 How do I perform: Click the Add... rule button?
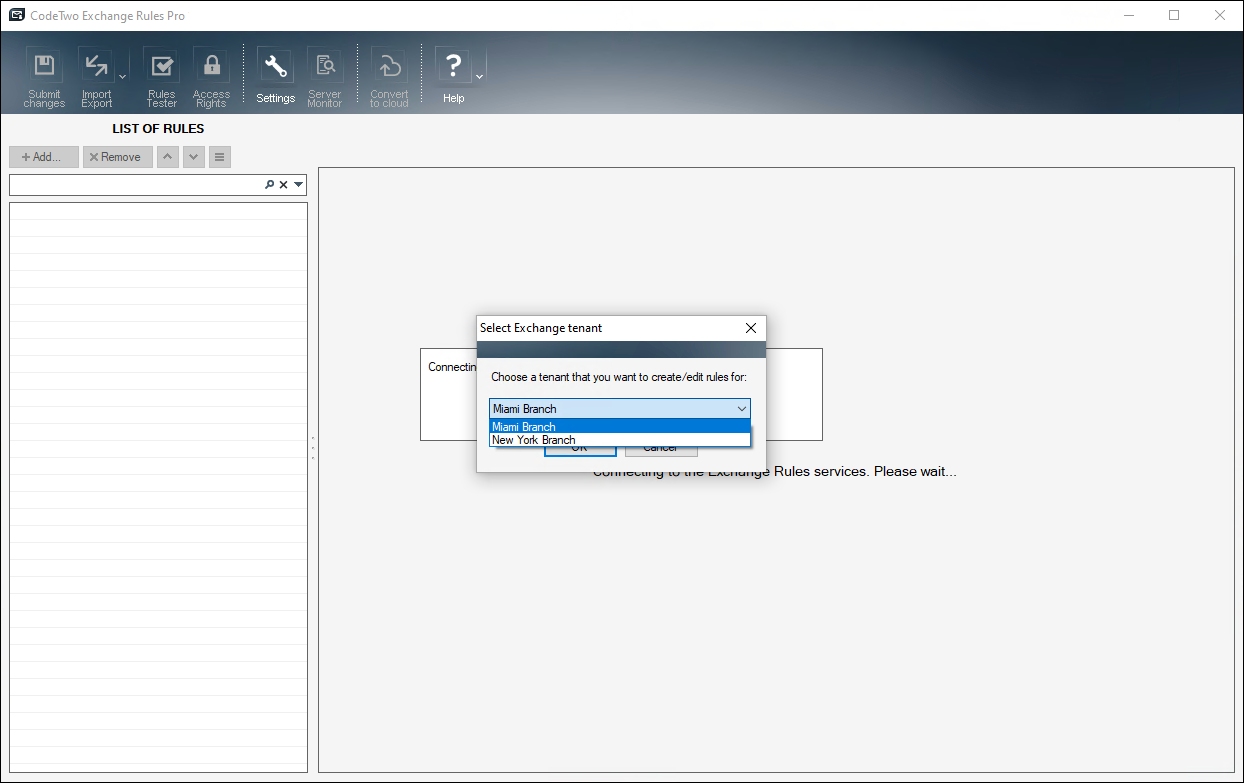click(x=44, y=157)
